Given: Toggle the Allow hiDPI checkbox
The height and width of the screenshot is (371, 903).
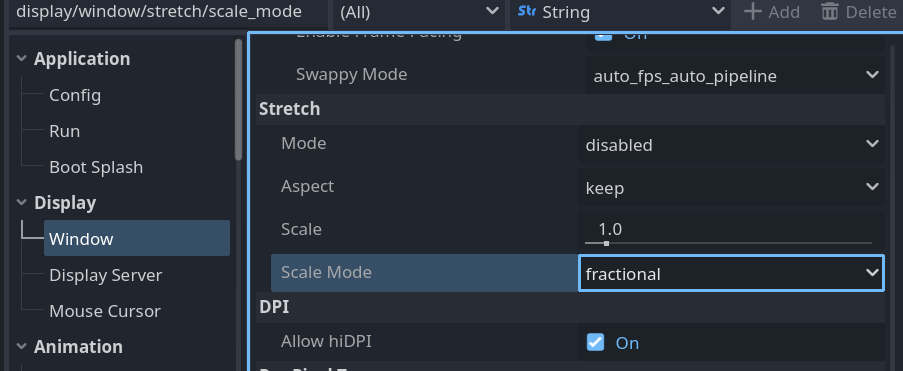Looking at the screenshot, I should [x=595, y=342].
